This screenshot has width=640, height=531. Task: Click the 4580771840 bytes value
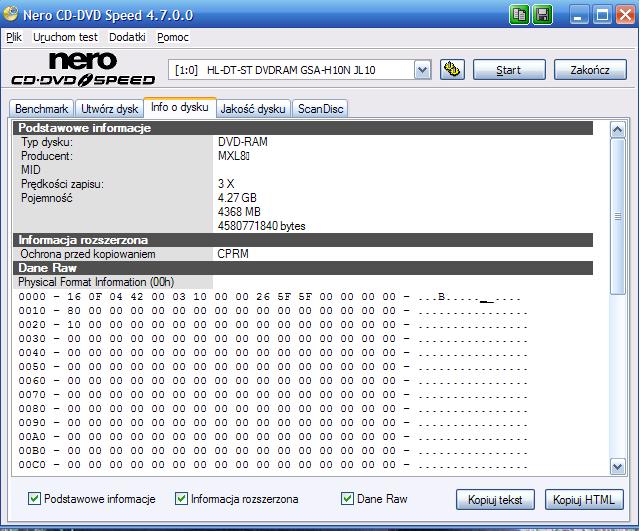tap(262, 226)
